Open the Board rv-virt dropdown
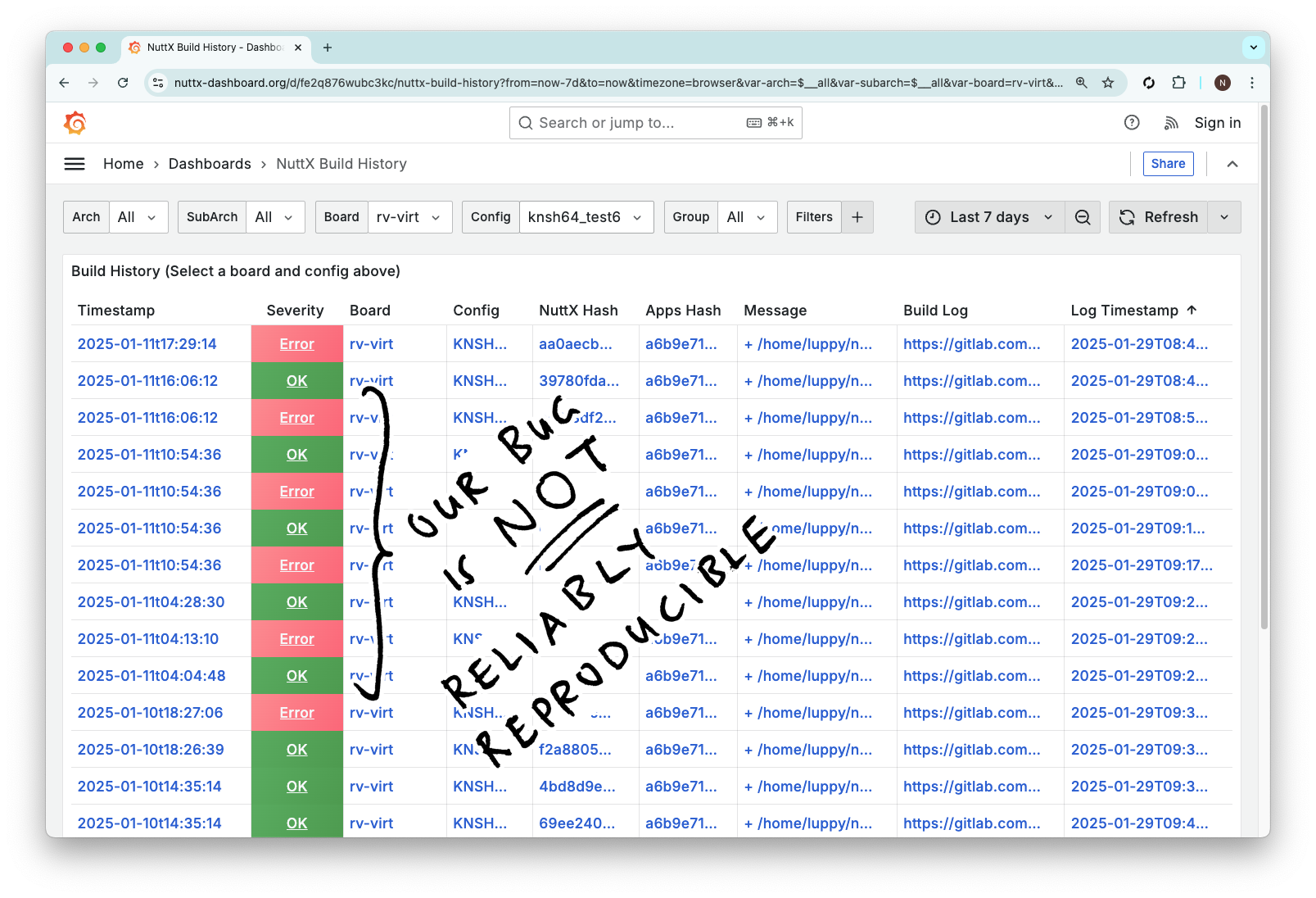Image resolution: width=1316 pixels, height=898 pixels. pos(409,217)
